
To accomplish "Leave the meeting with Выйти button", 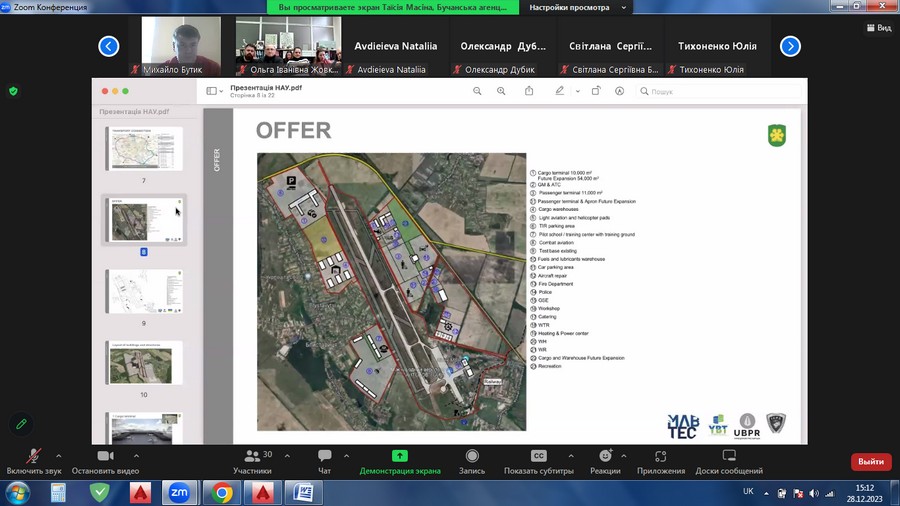I will pos(870,462).
